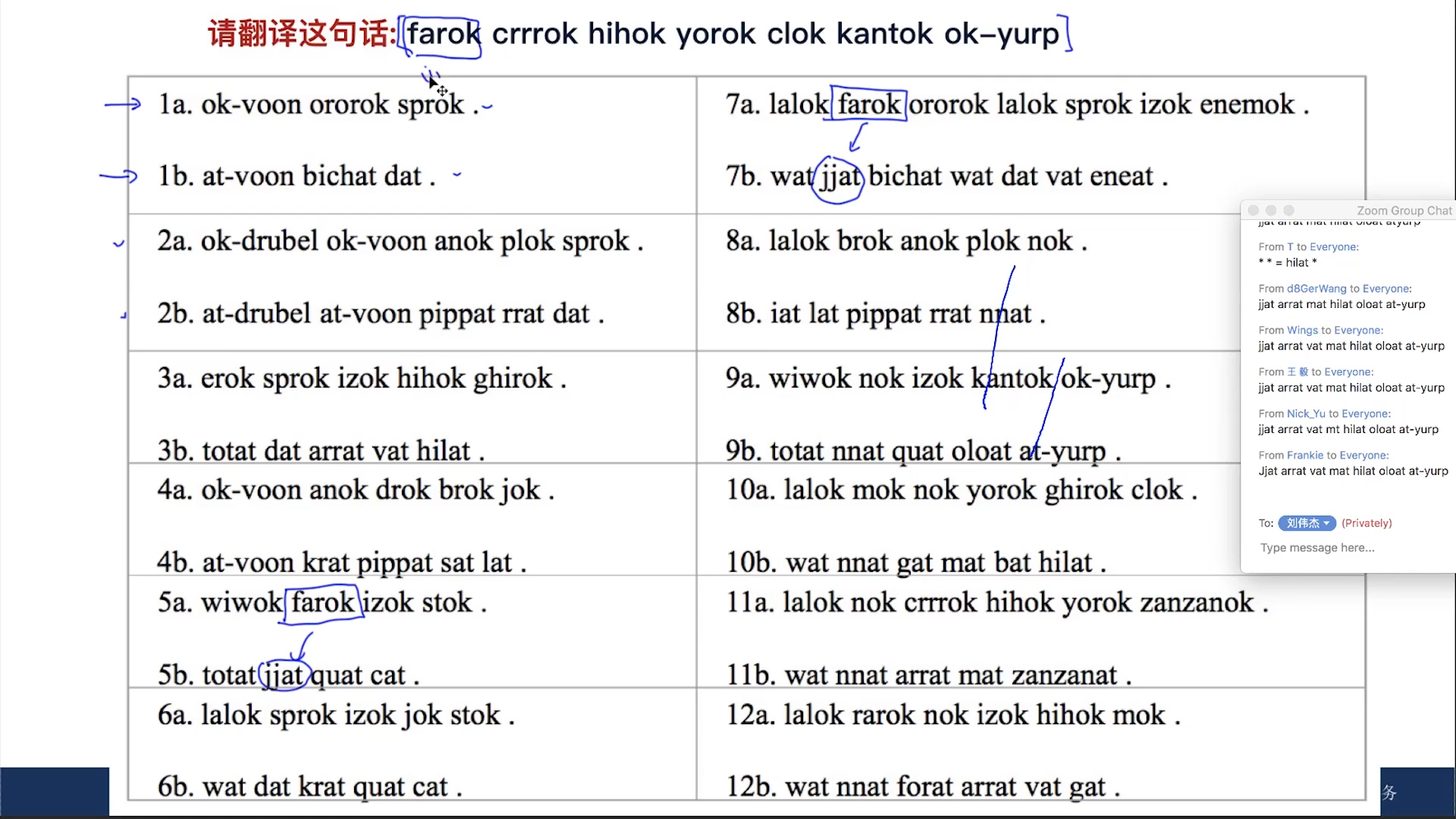Click sentence '3a. erok sprok izok hihok ghirok'
The image size is (1456, 819).
coord(362,378)
